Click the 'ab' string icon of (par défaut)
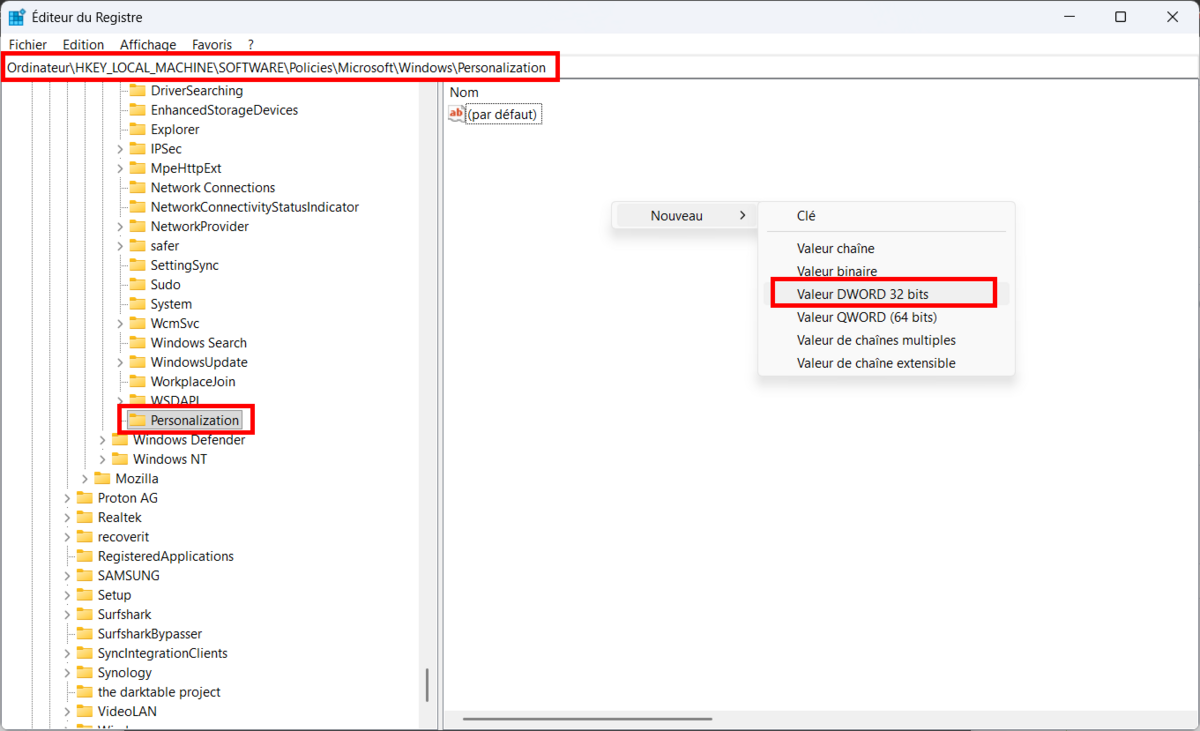Viewport: 1200px width, 731px height. point(457,114)
